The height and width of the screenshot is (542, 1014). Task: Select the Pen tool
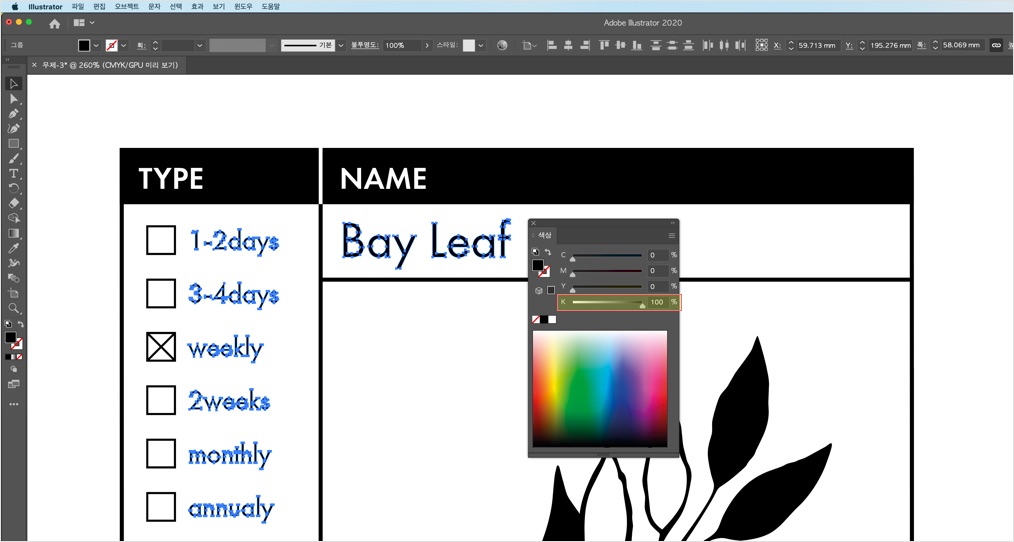click(13, 113)
